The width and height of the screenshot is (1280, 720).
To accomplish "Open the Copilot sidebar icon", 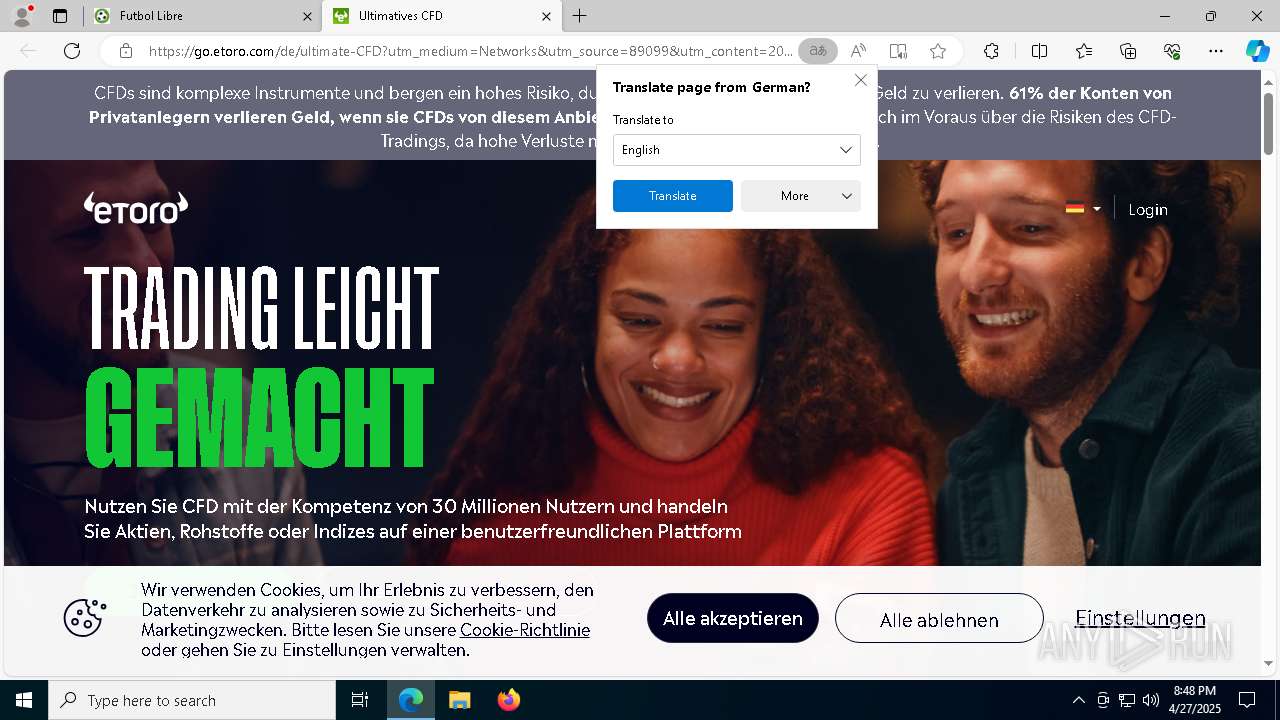I will pos(1257,51).
